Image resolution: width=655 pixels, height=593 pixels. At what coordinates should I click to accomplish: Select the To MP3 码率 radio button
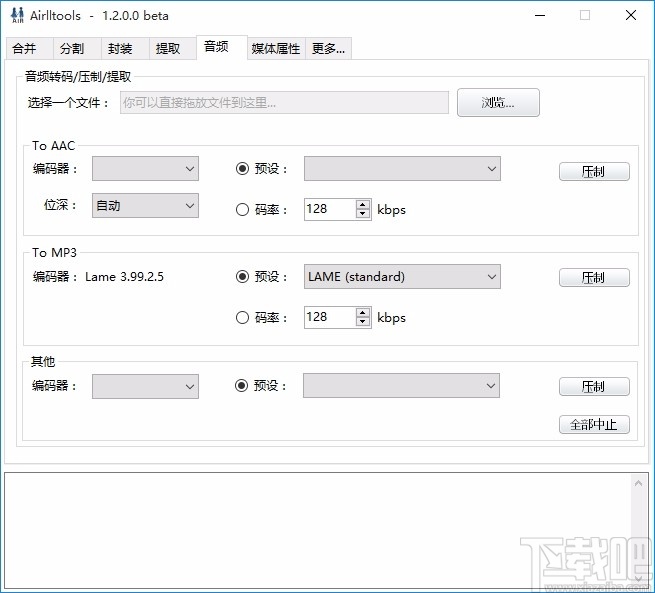point(242,317)
